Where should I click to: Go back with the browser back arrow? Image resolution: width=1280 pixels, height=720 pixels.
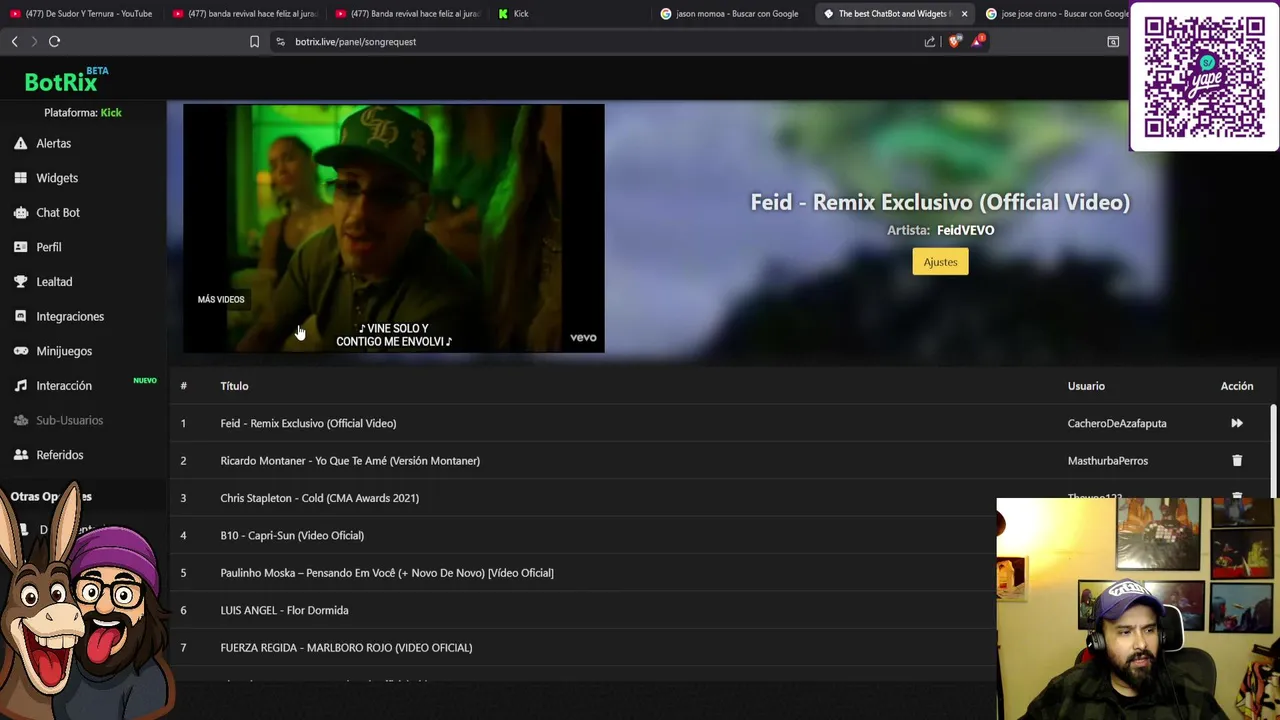tap(14, 41)
